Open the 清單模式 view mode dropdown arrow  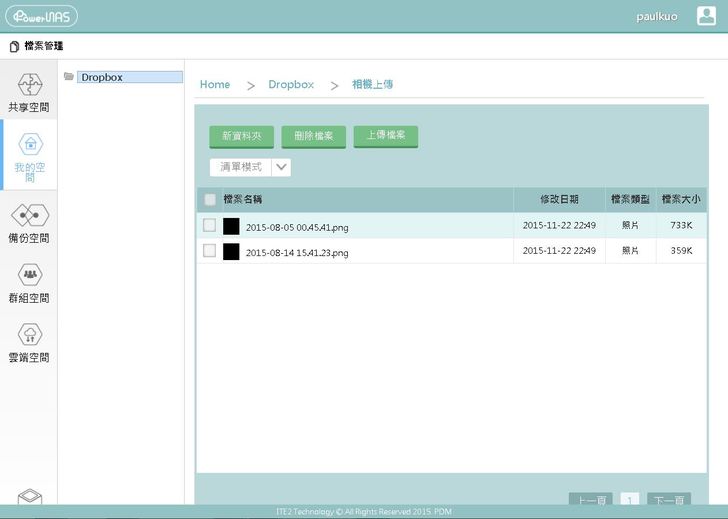pos(281,167)
